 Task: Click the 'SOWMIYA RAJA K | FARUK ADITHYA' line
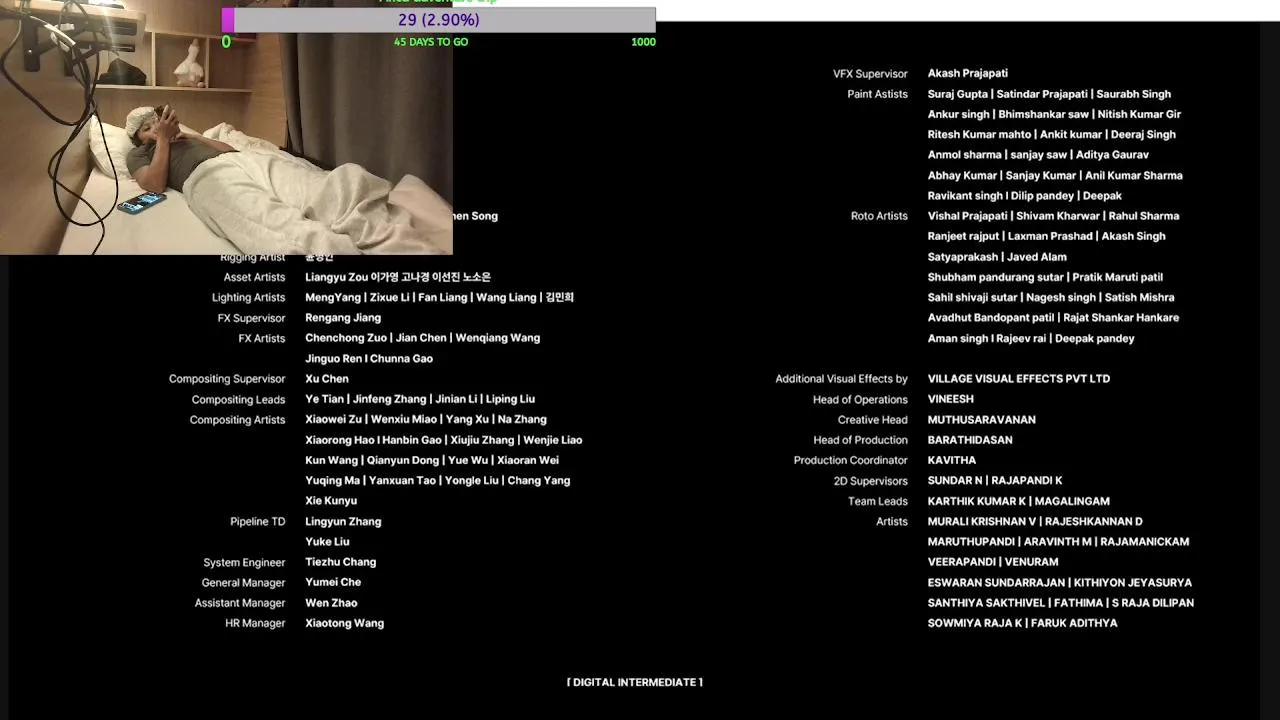[x=1023, y=623]
